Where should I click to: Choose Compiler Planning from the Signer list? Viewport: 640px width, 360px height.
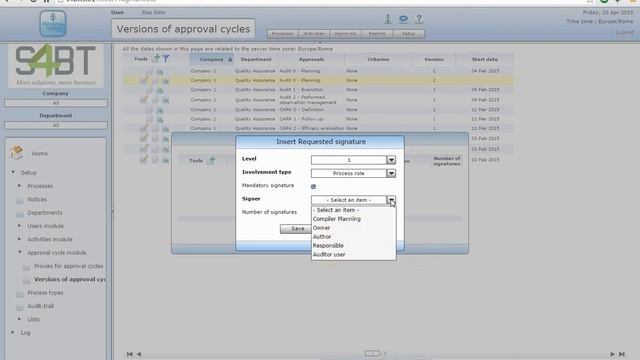[x=353, y=219]
